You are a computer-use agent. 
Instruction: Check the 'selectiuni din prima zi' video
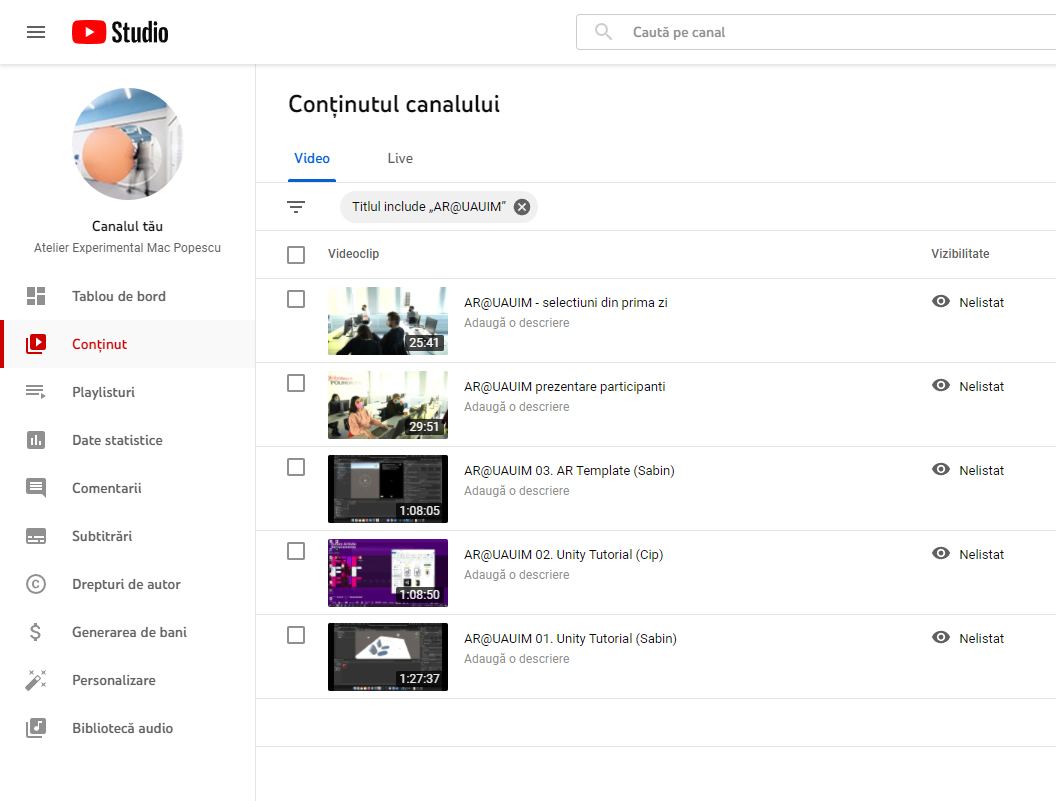[x=296, y=299]
